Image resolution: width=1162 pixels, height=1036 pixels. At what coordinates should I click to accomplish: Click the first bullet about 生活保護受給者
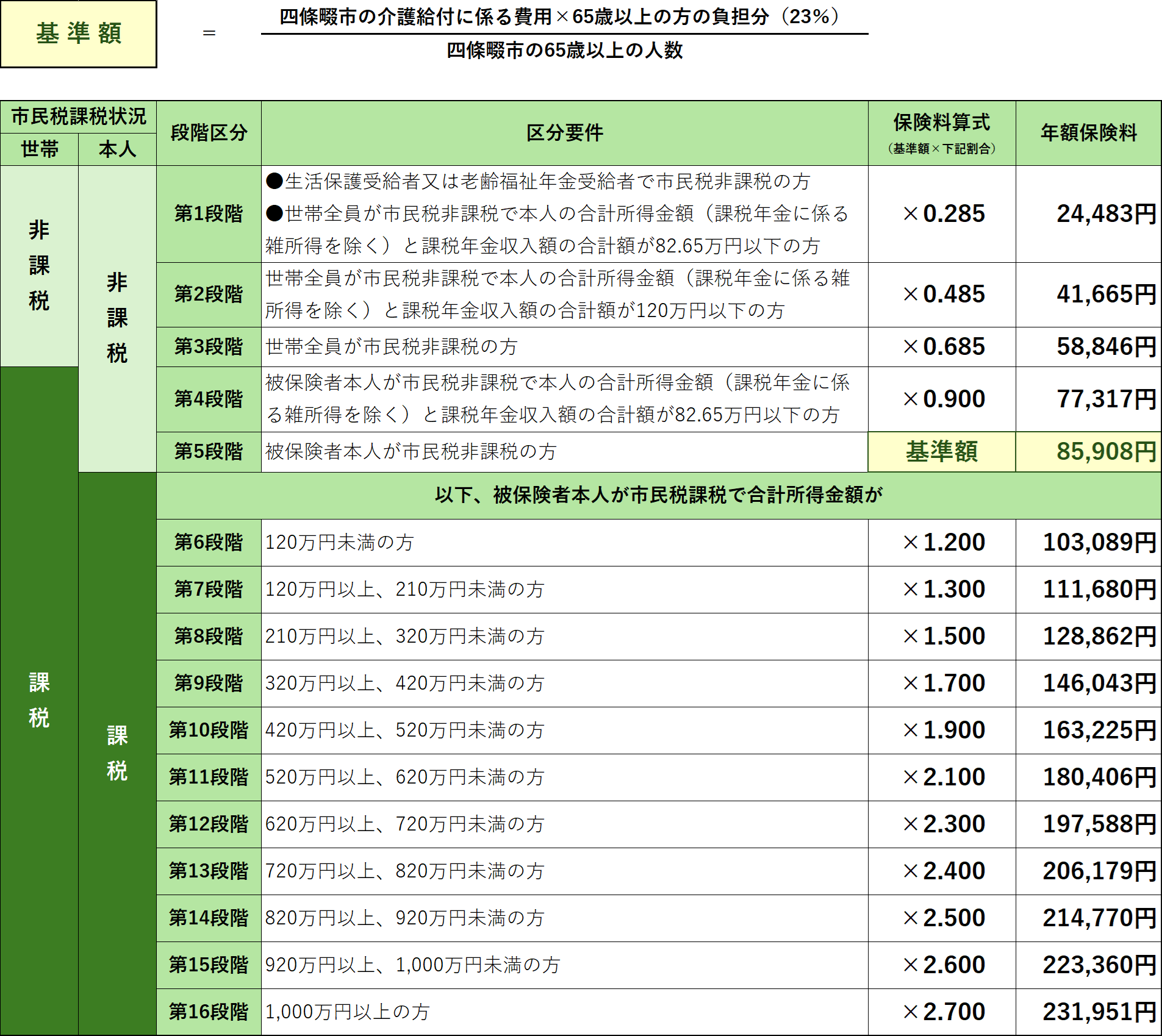(x=537, y=182)
